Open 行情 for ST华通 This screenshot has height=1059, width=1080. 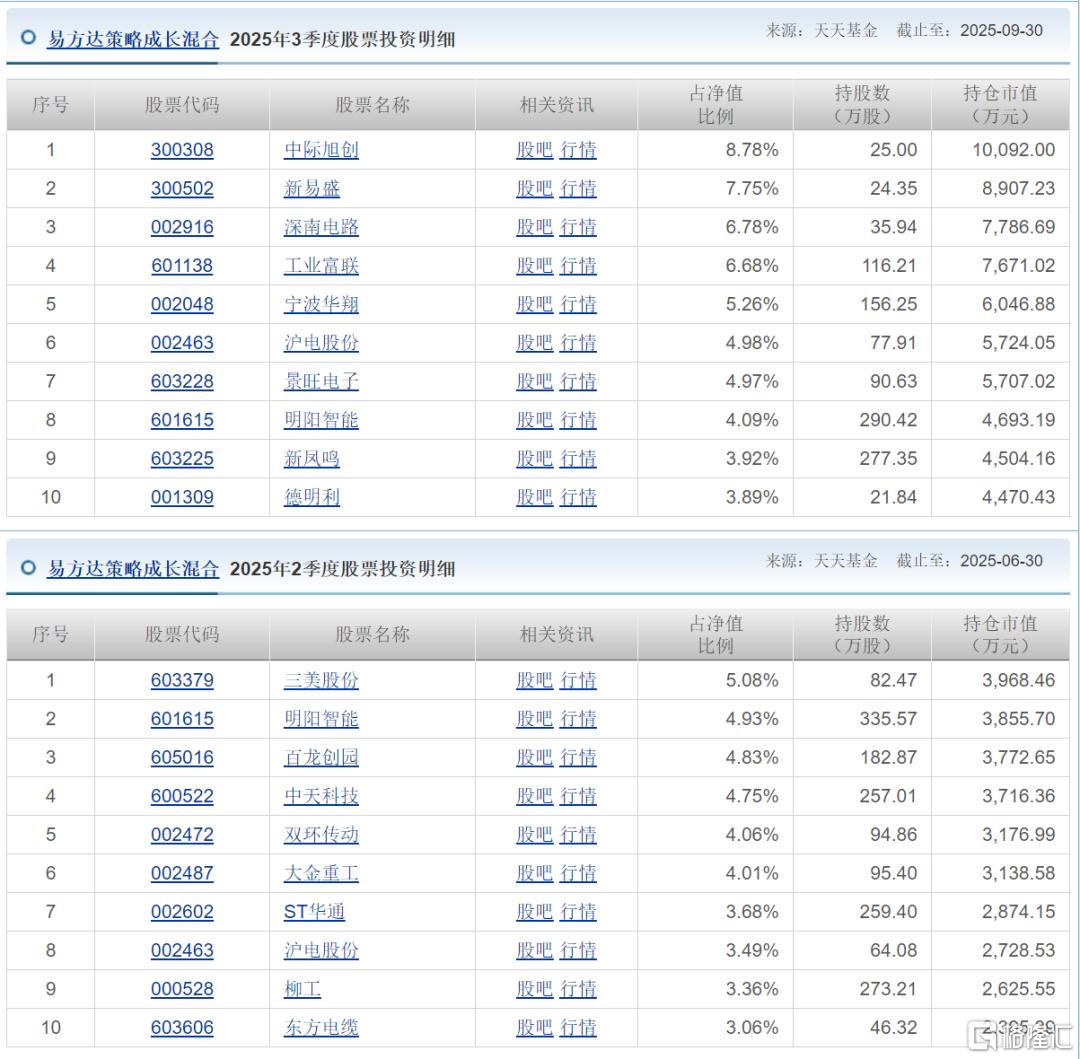click(x=578, y=912)
